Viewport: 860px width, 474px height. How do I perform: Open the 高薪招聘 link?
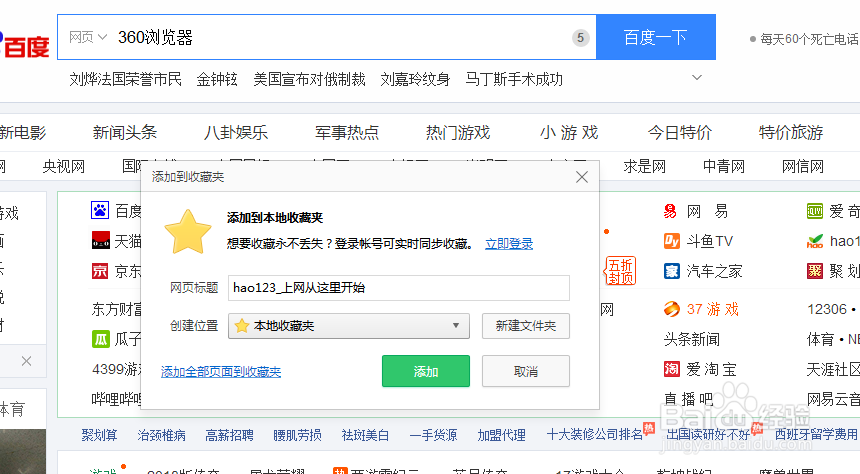coord(229,435)
